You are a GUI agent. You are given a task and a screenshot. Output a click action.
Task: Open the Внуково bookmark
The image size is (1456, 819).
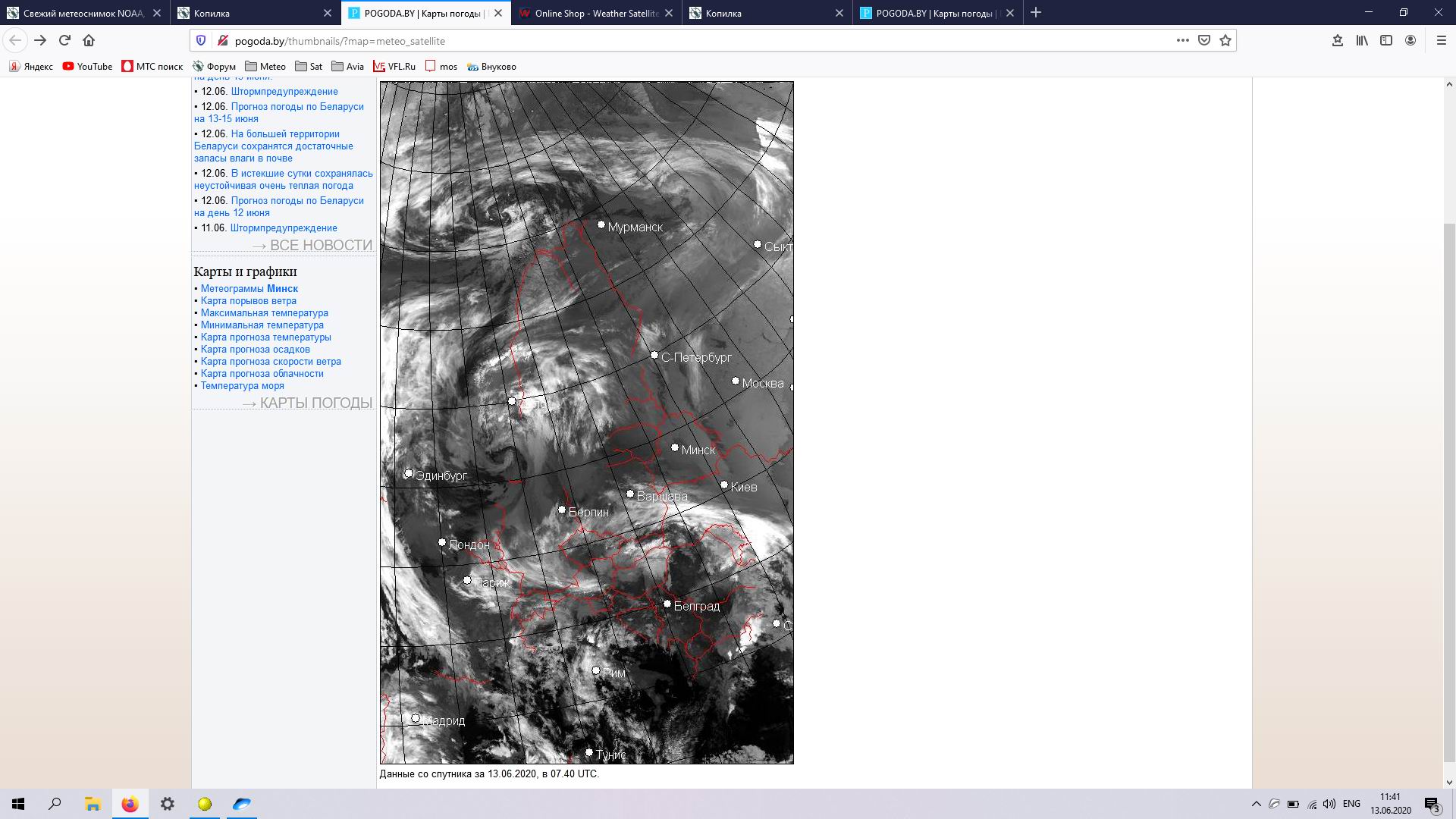tap(491, 67)
